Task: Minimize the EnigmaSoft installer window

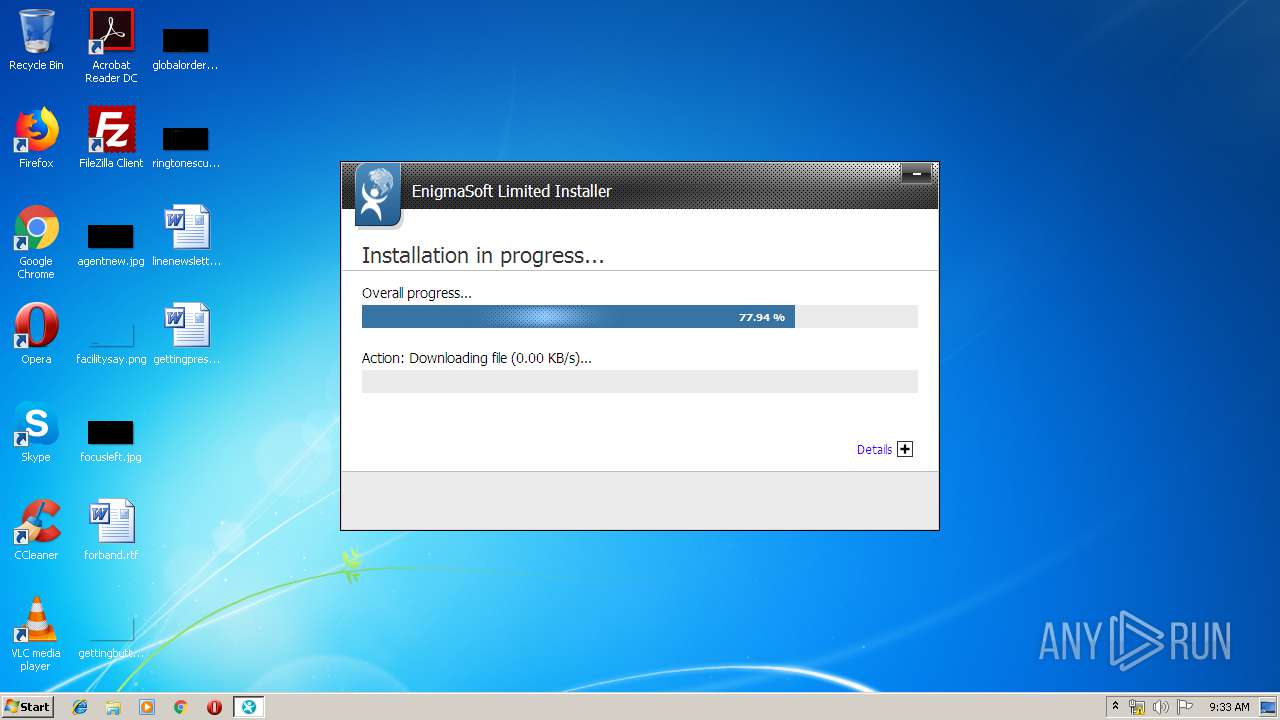Action: coord(916,174)
